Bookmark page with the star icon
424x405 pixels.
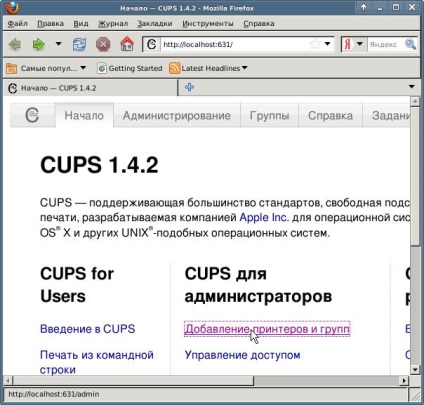click(315, 44)
